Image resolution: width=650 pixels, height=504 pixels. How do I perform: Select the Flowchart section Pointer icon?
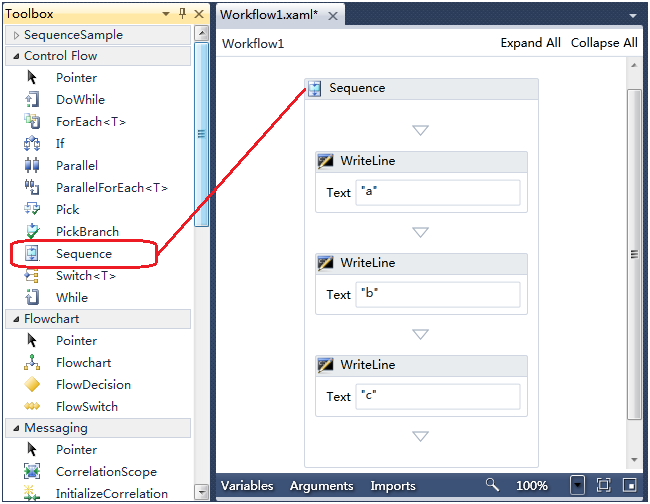pyautogui.click(x=32, y=340)
